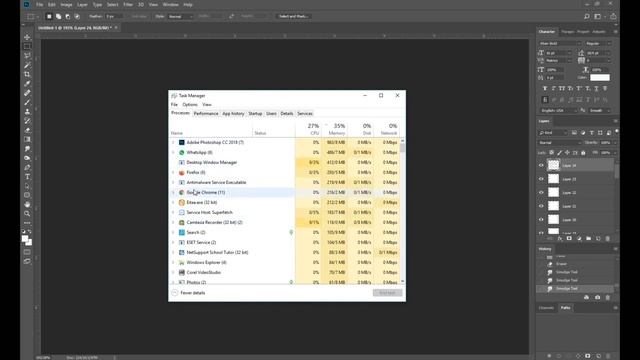640x360 pixels.
Task: Expand Adobe Photoshop CC 2018 process group
Action: click(173, 142)
